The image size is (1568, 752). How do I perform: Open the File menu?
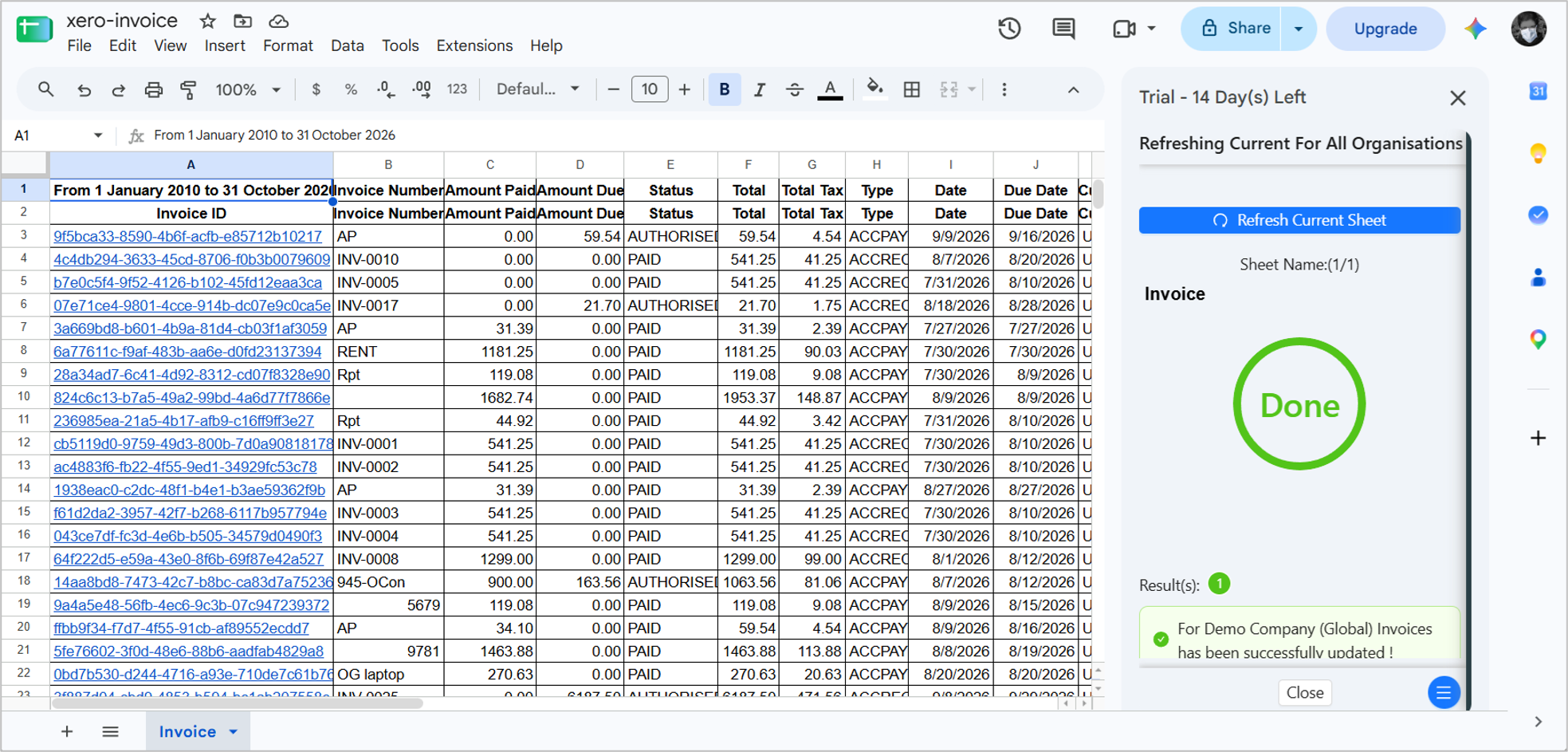click(79, 45)
